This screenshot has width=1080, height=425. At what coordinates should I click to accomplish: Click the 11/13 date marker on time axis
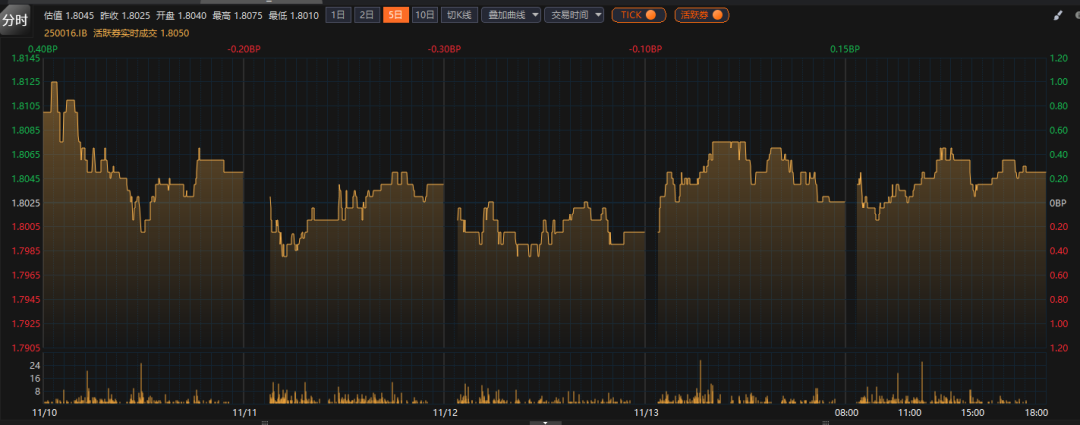pos(647,411)
